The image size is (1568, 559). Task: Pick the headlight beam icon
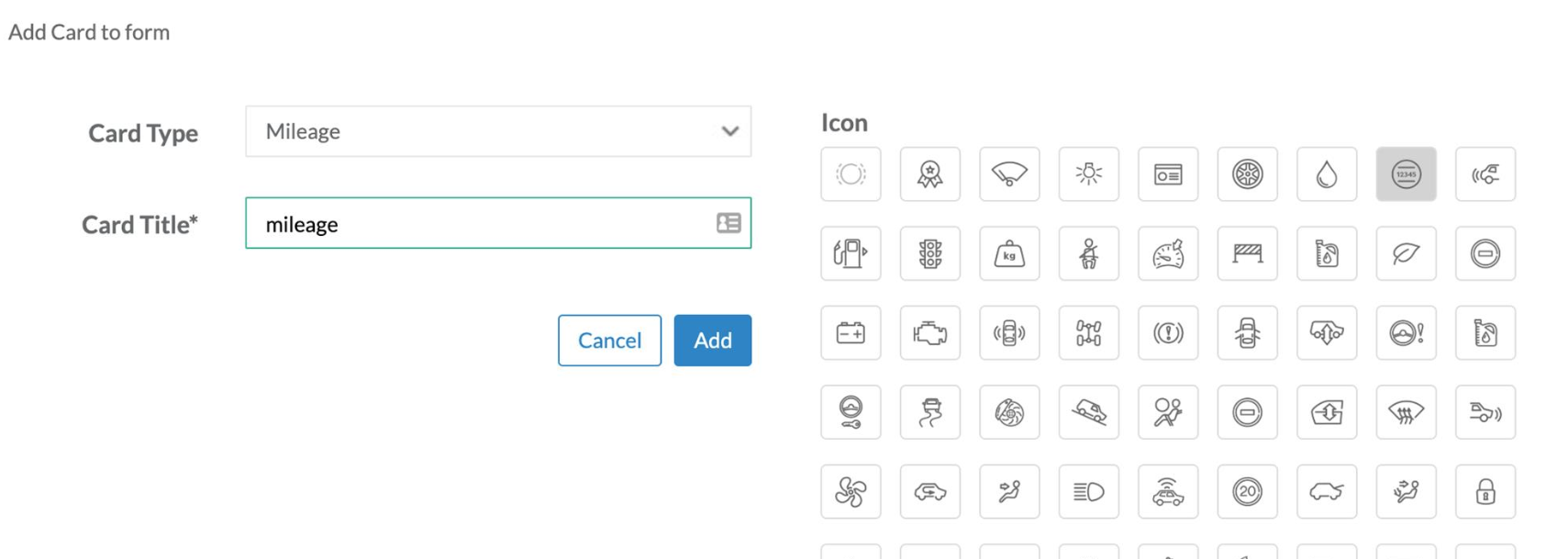[x=1088, y=492]
